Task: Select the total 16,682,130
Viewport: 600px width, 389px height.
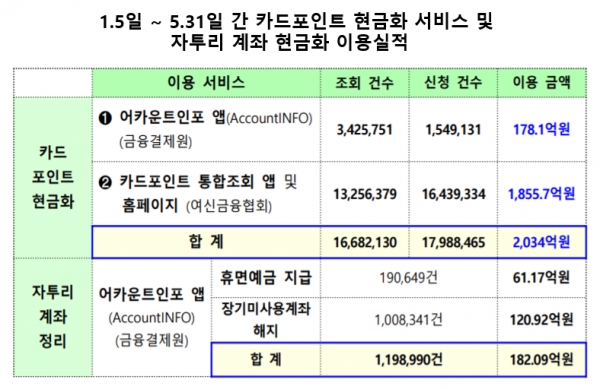Action: 365,243
